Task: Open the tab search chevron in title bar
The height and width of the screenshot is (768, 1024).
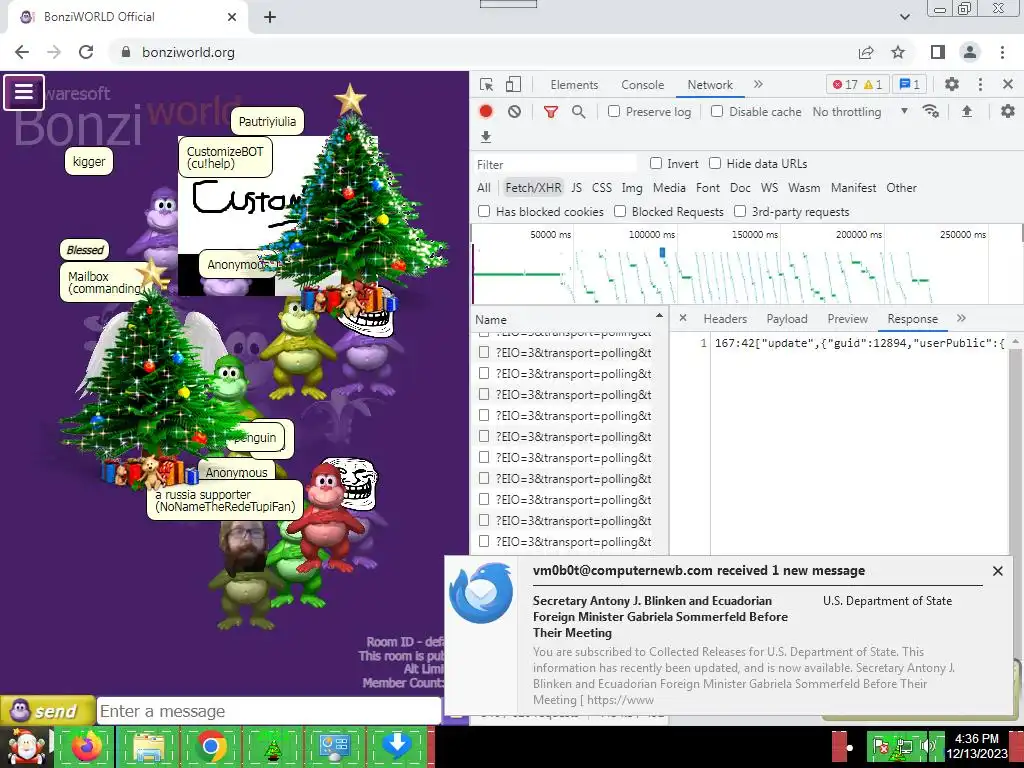Action: click(x=904, y=17)
